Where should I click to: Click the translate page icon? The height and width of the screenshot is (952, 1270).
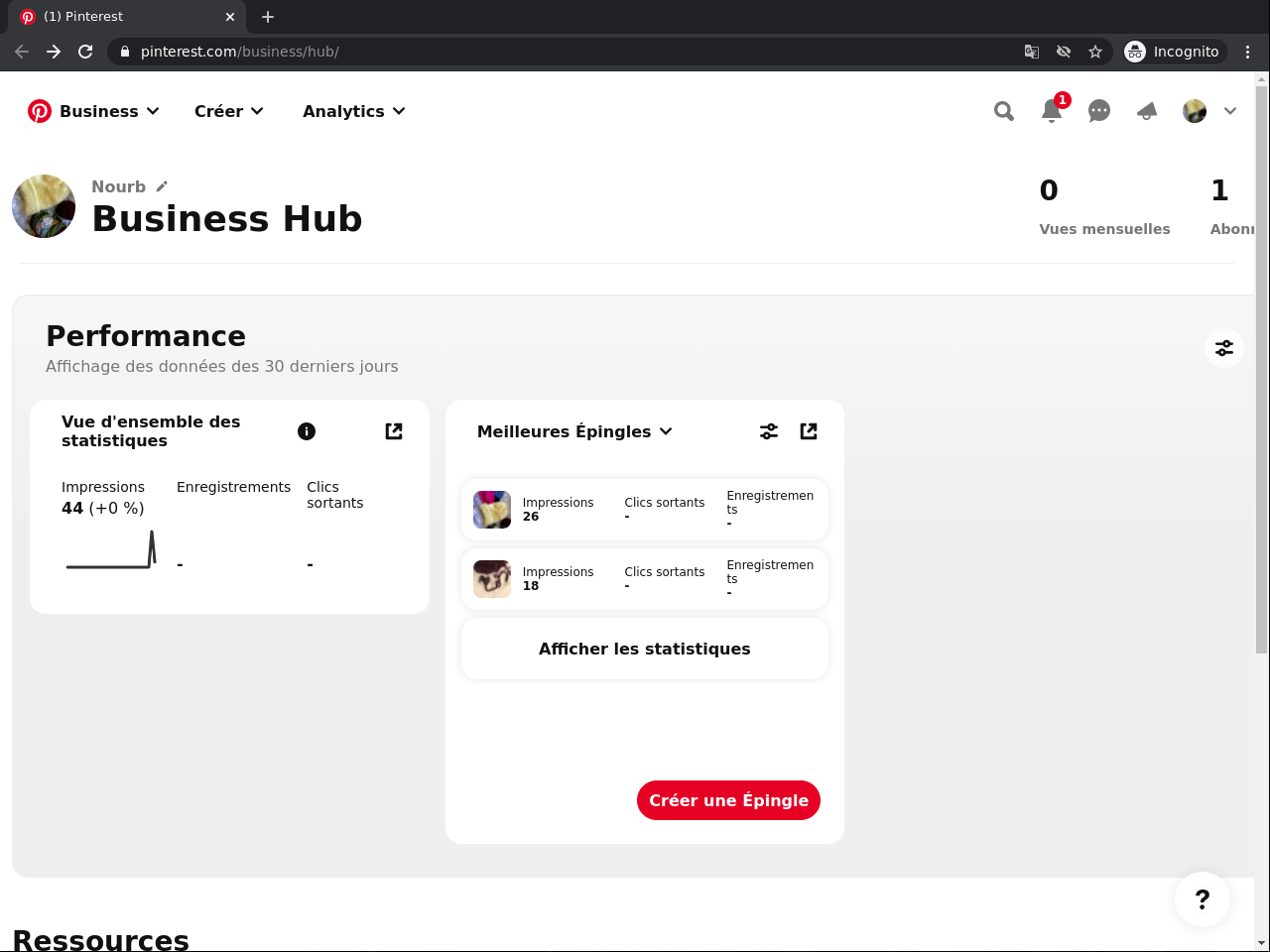tap(1032, 52)
